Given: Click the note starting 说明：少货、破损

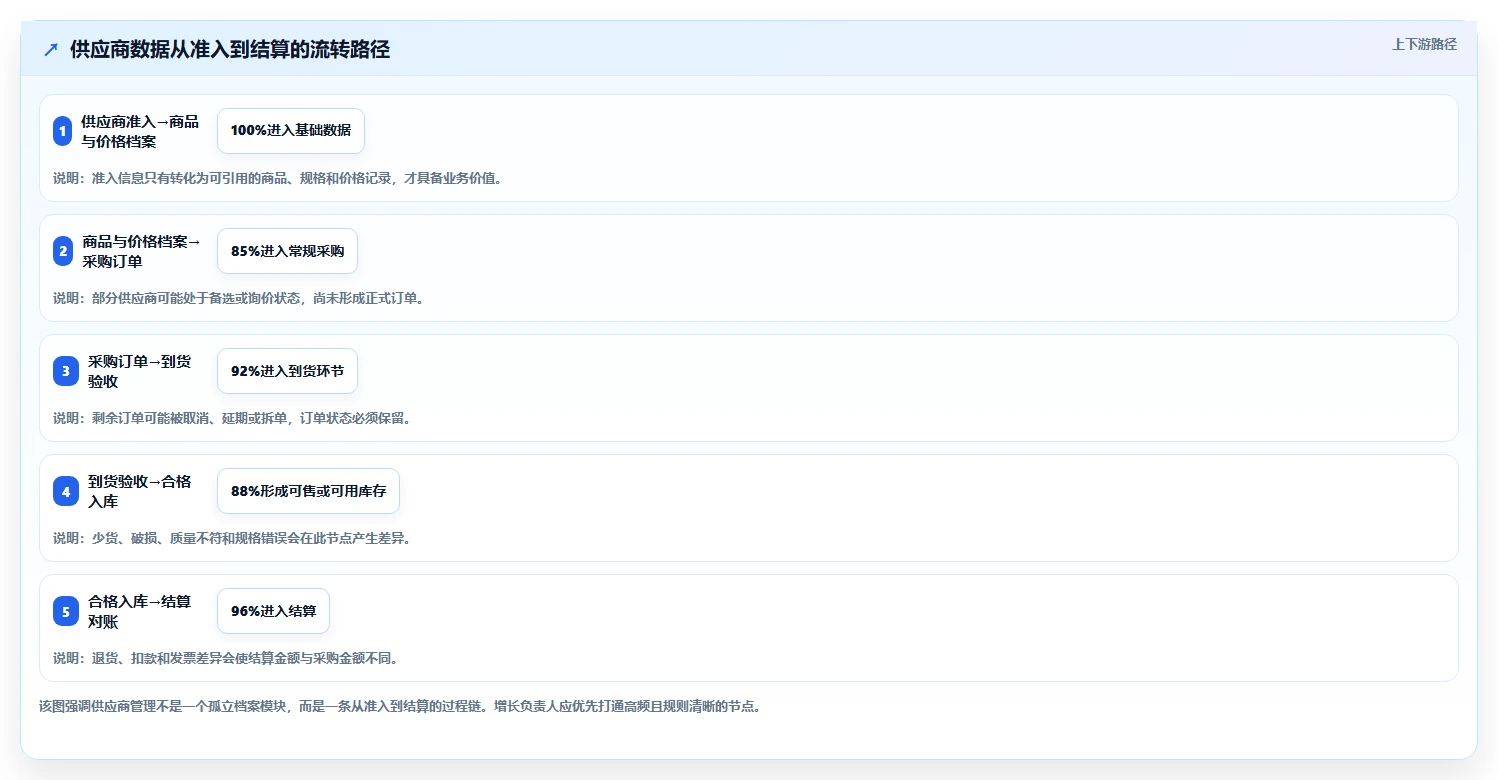Looking at the screenshot, I should tap(232, 538).
